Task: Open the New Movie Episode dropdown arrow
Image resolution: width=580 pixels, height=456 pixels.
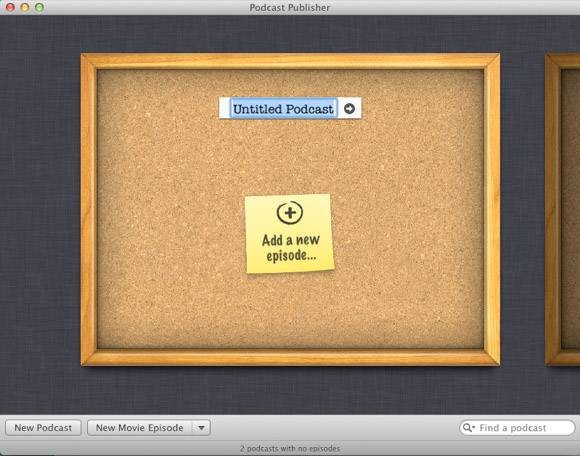Action: 201,428
